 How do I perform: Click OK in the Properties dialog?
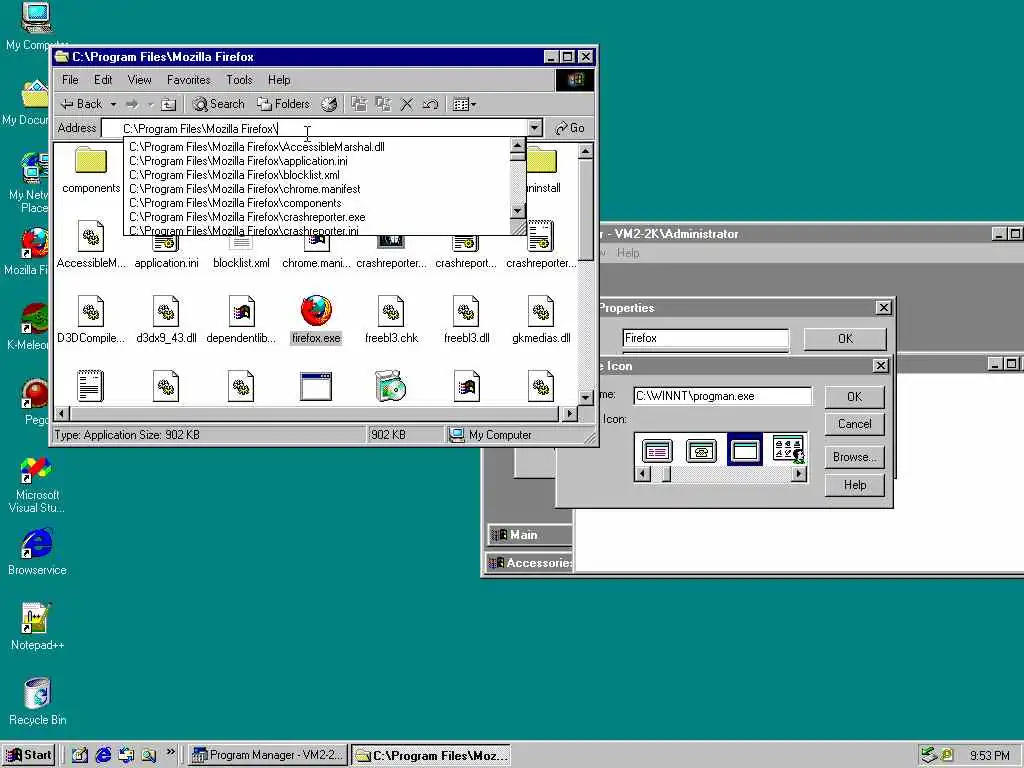click(845, 338)
